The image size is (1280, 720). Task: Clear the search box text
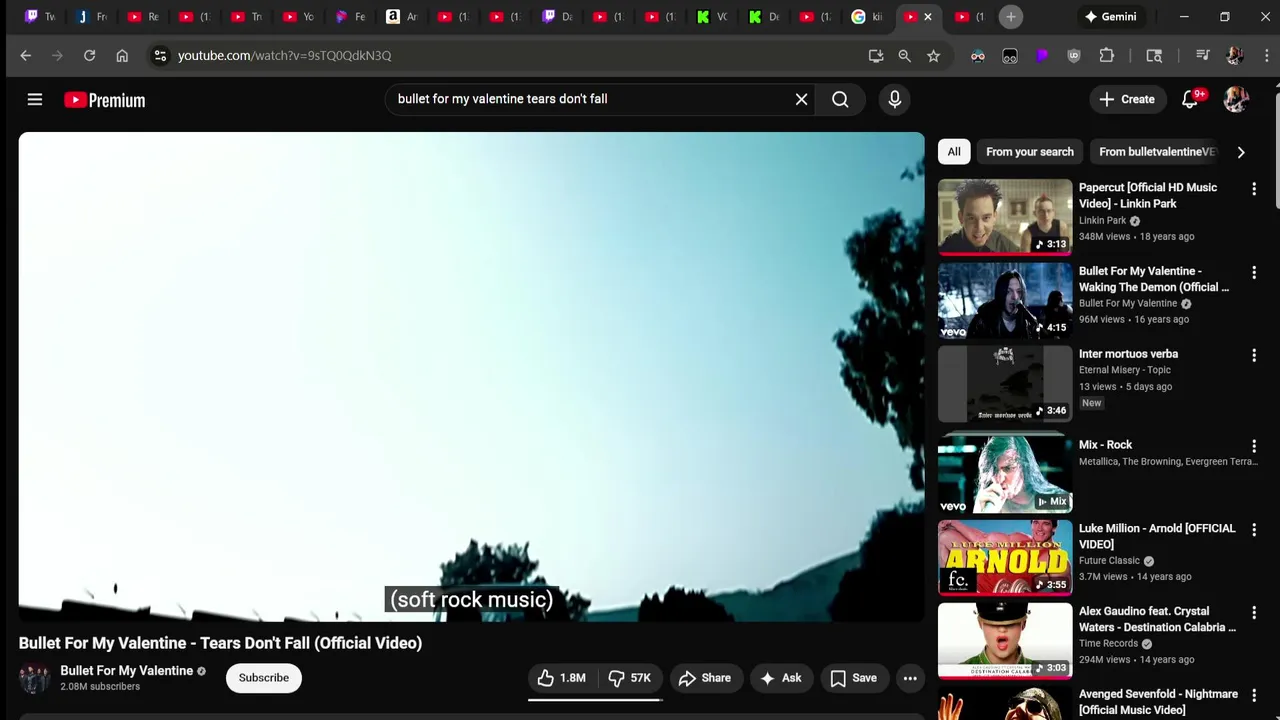801,99
